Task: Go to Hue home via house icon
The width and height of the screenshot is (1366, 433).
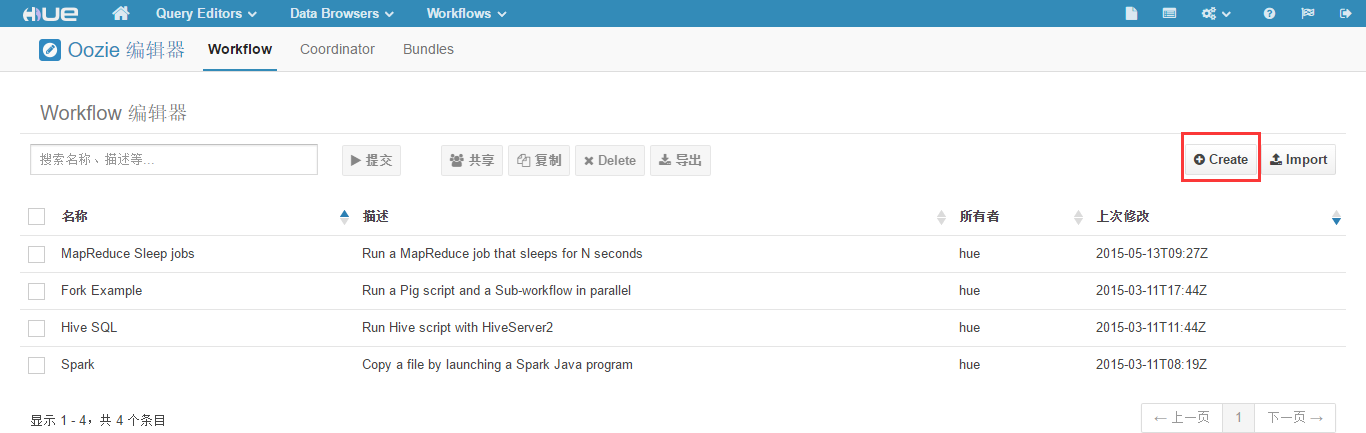Action: point(121,13)
